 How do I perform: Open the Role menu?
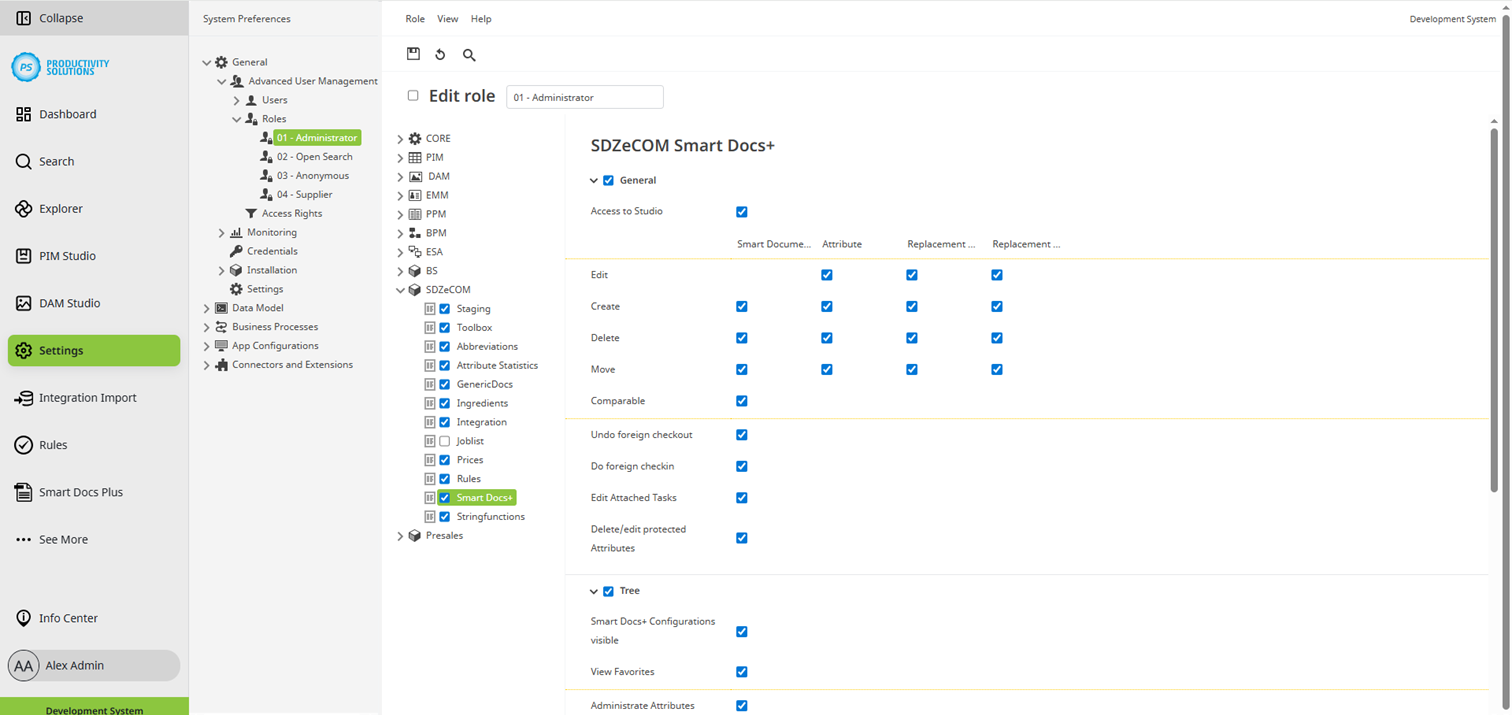[x=414, y=18]
